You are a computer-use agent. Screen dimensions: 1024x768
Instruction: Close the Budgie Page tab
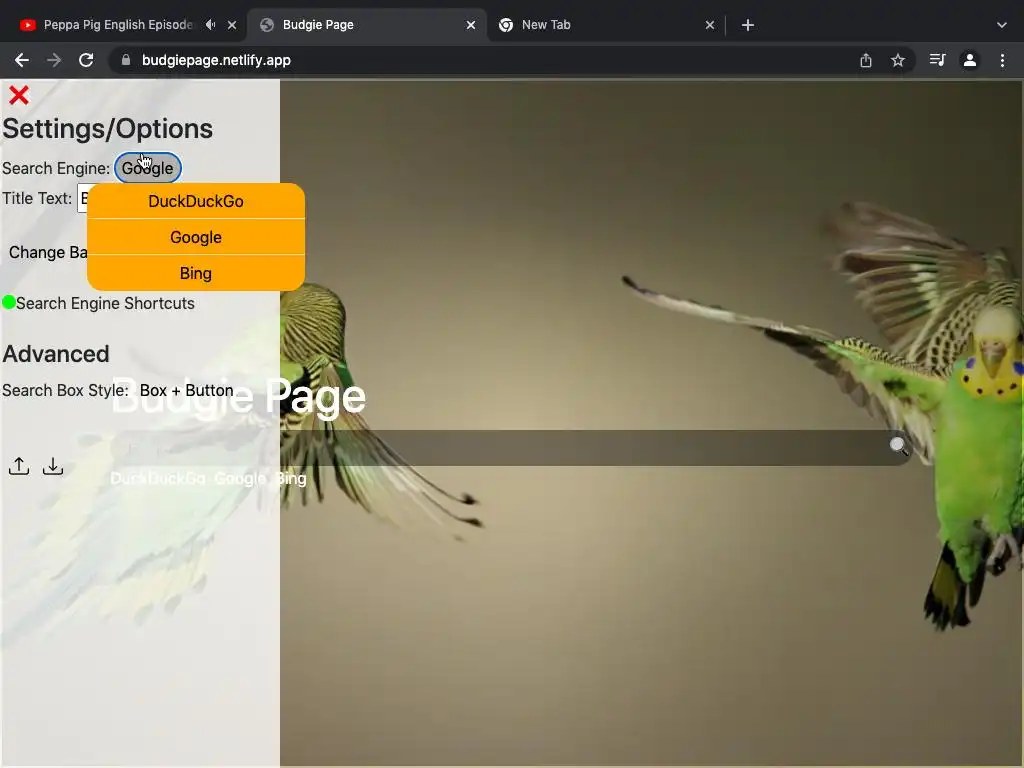pos(471,25)
